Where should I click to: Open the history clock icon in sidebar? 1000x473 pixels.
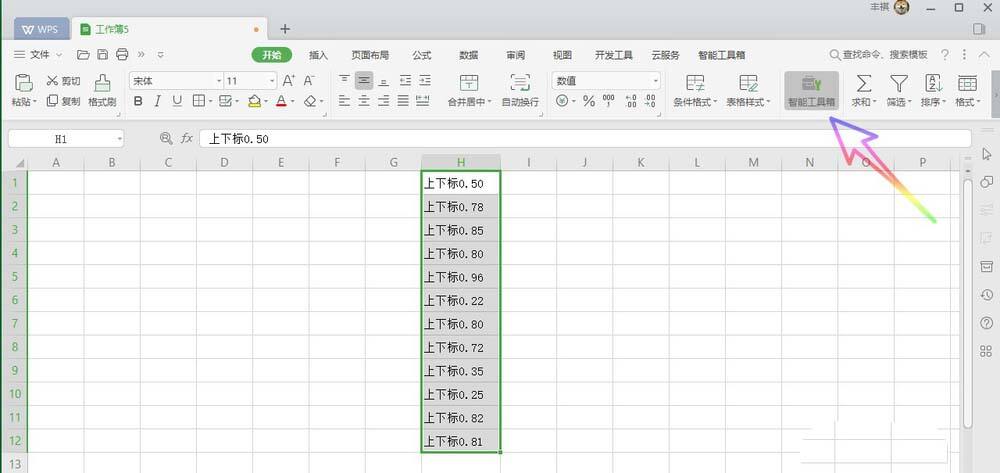986,295
